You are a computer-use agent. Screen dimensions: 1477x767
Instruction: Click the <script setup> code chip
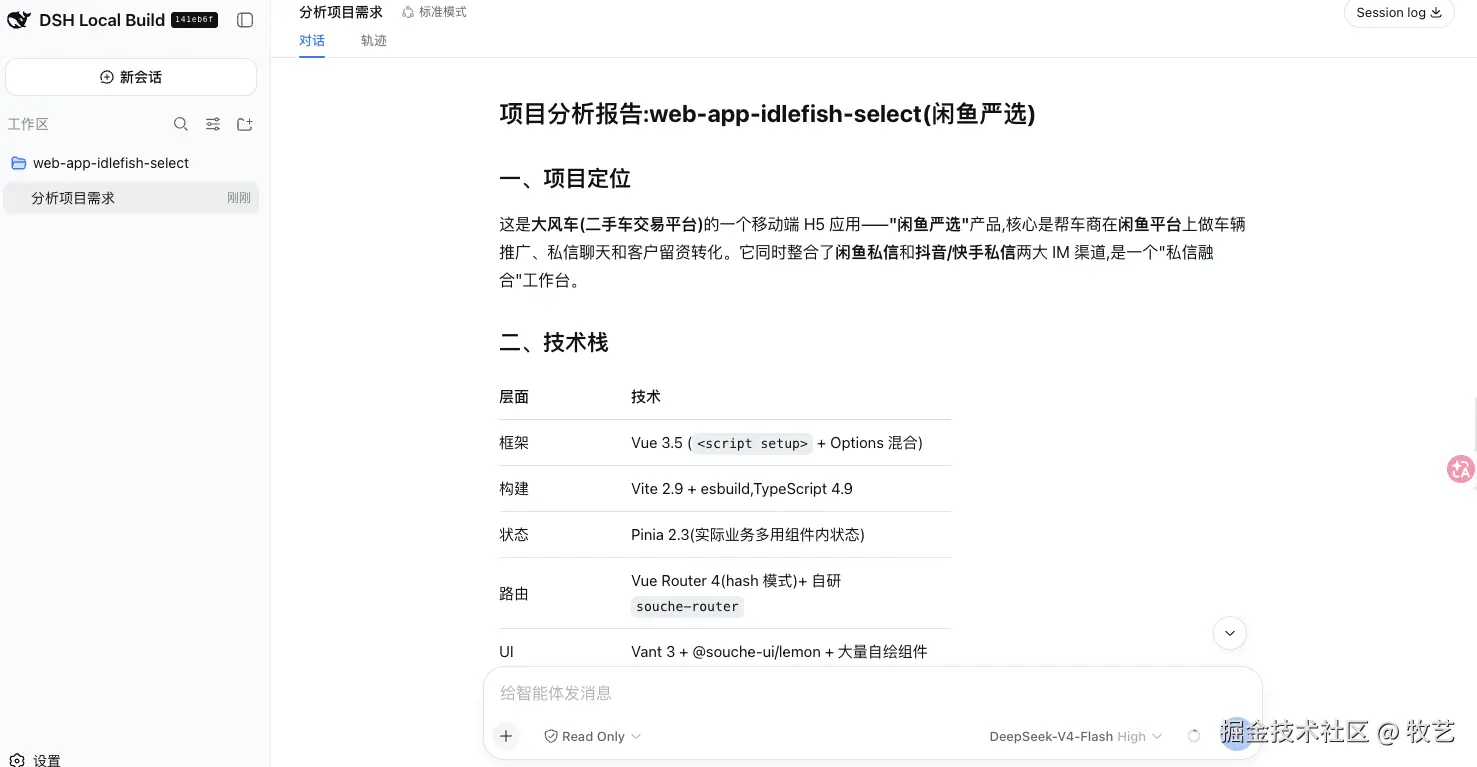pyautogui.click(x=752, y=444)
